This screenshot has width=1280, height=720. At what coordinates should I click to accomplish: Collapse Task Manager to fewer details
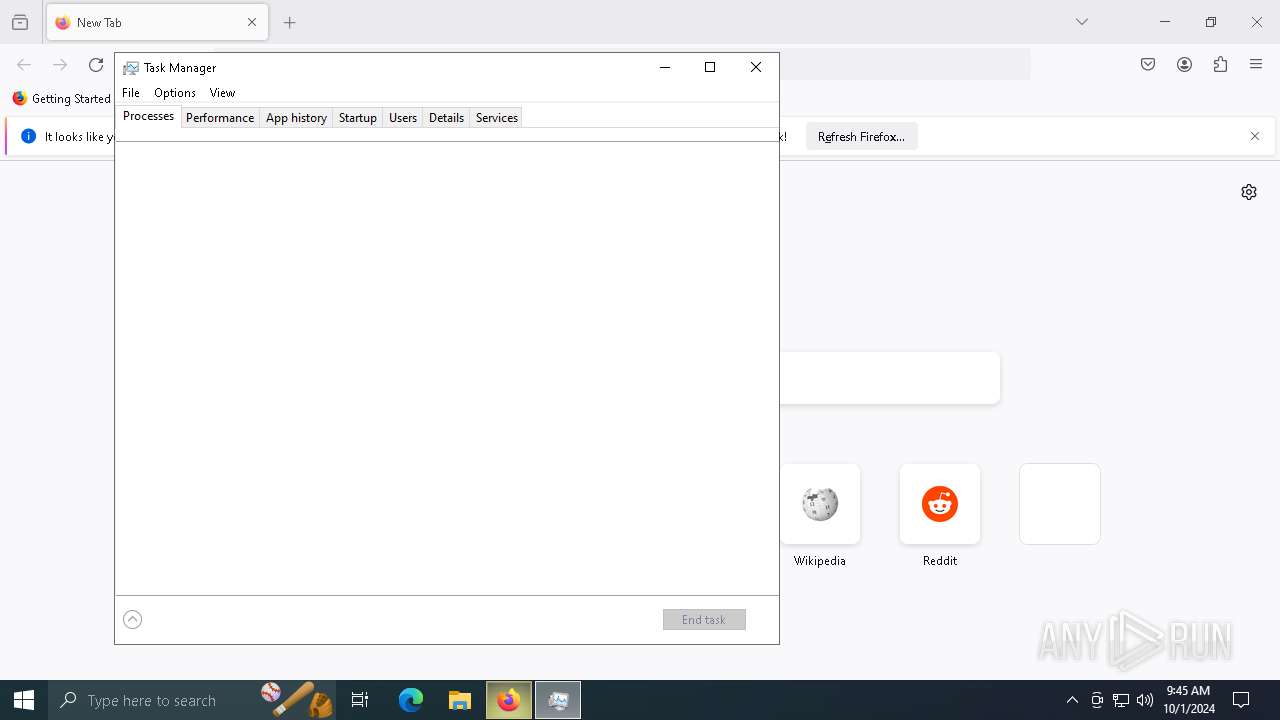click(132, 620)
